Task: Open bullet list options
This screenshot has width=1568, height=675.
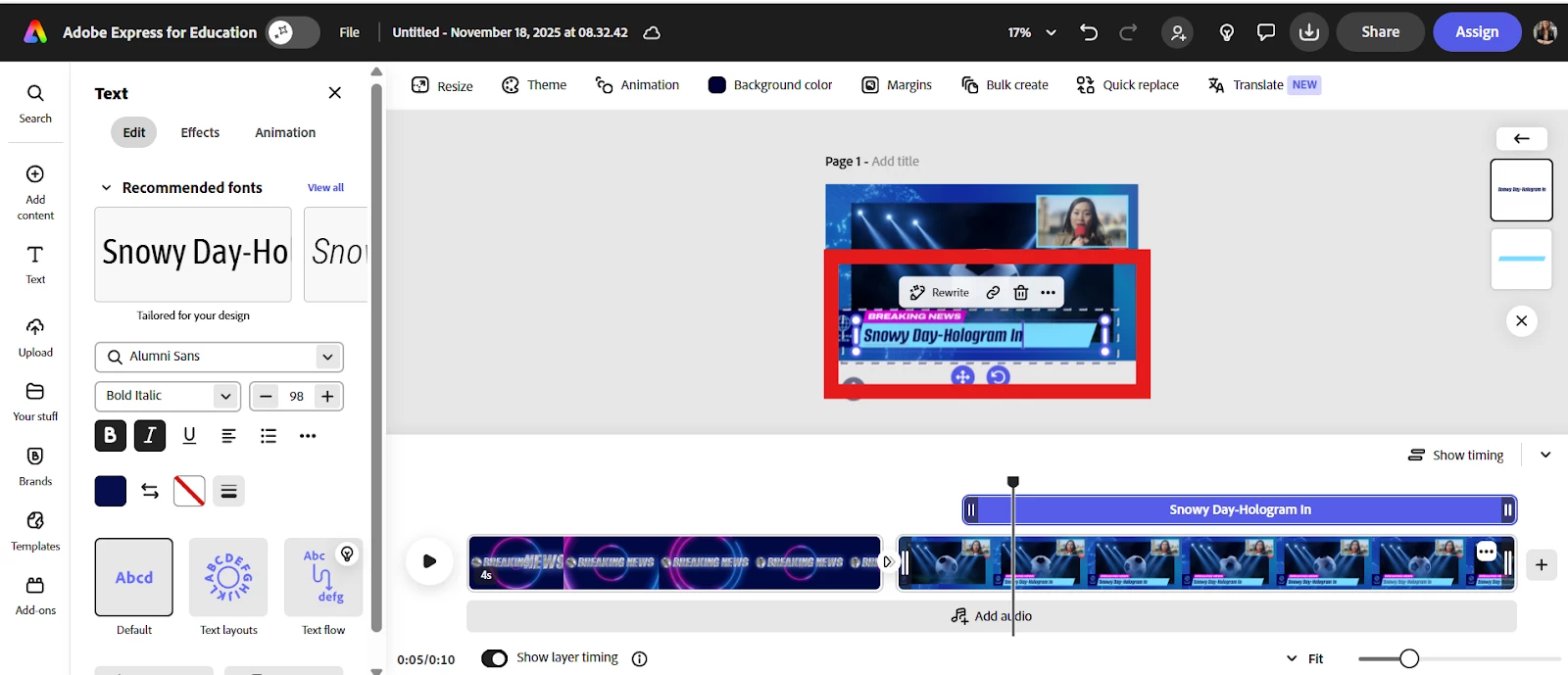Action: tap(269, 436)
